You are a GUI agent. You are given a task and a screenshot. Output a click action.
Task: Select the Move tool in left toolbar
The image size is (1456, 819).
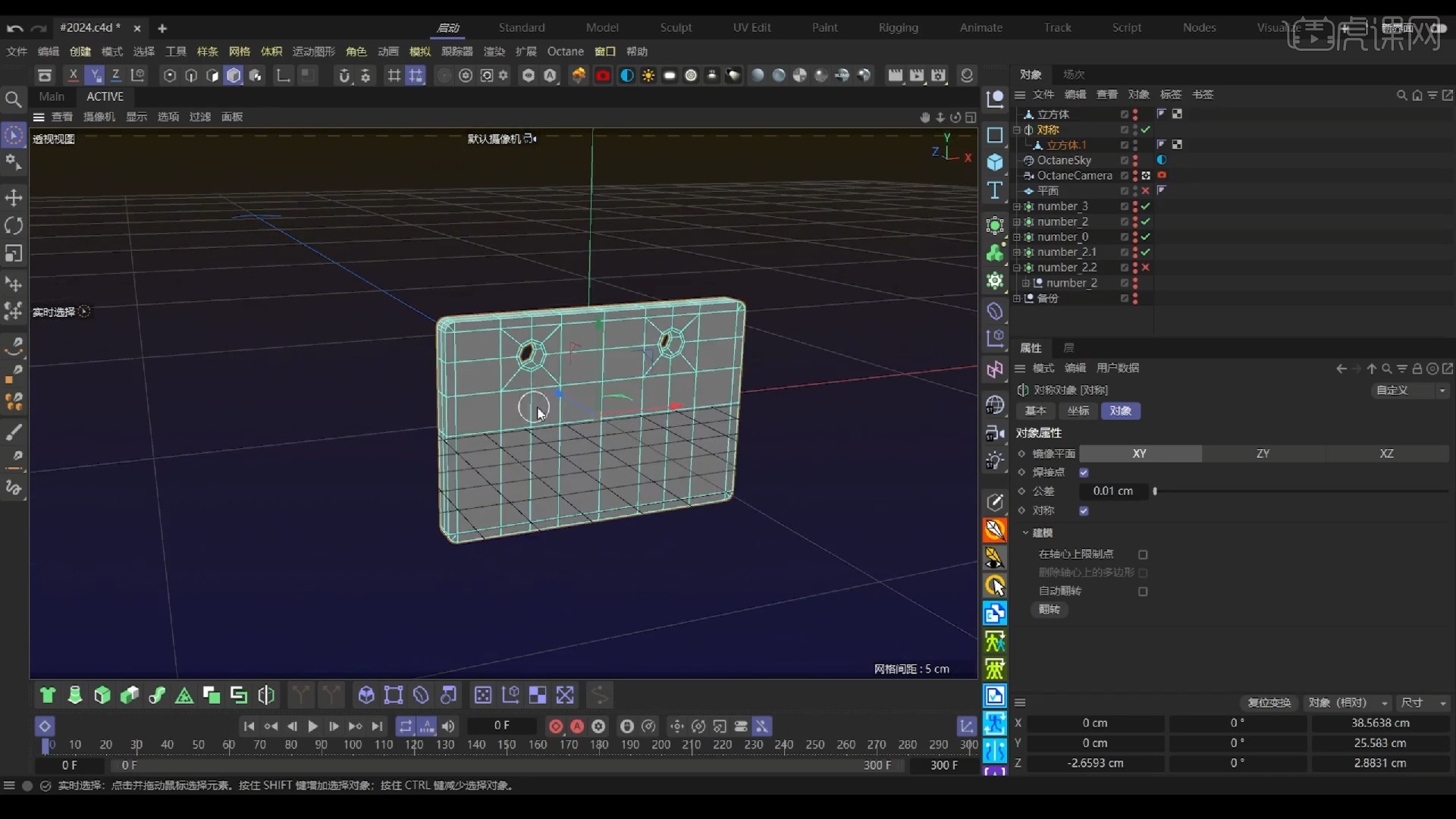pos(14,198)
